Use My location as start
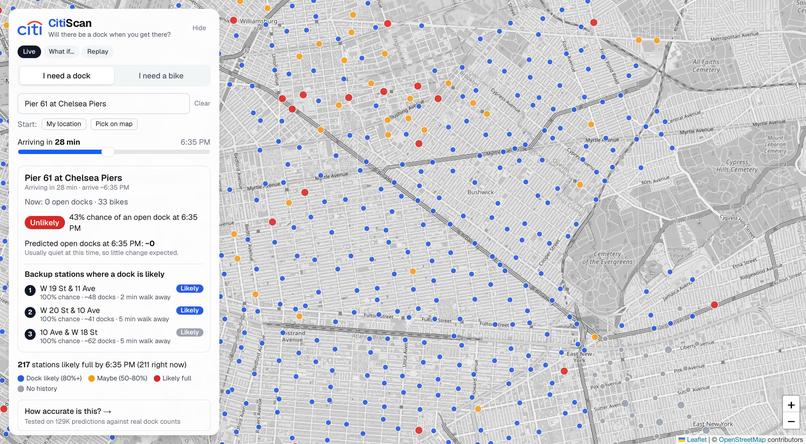The image size is (806, 444). (x=64, y=124)
